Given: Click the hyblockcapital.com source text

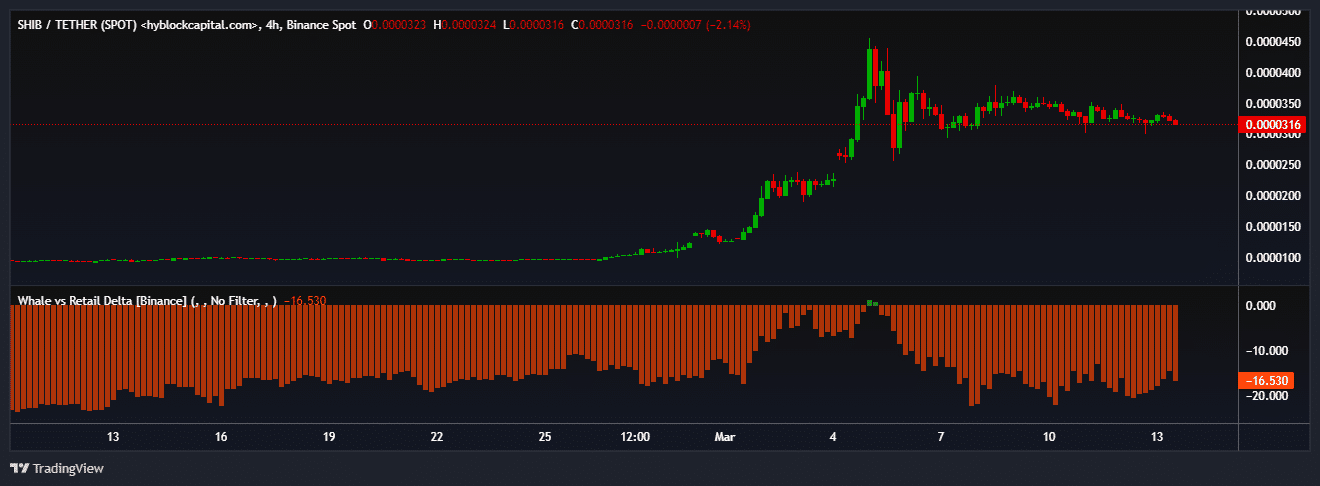Looking at the screenshot, I should pyautogui.click(x=201, y=24).
